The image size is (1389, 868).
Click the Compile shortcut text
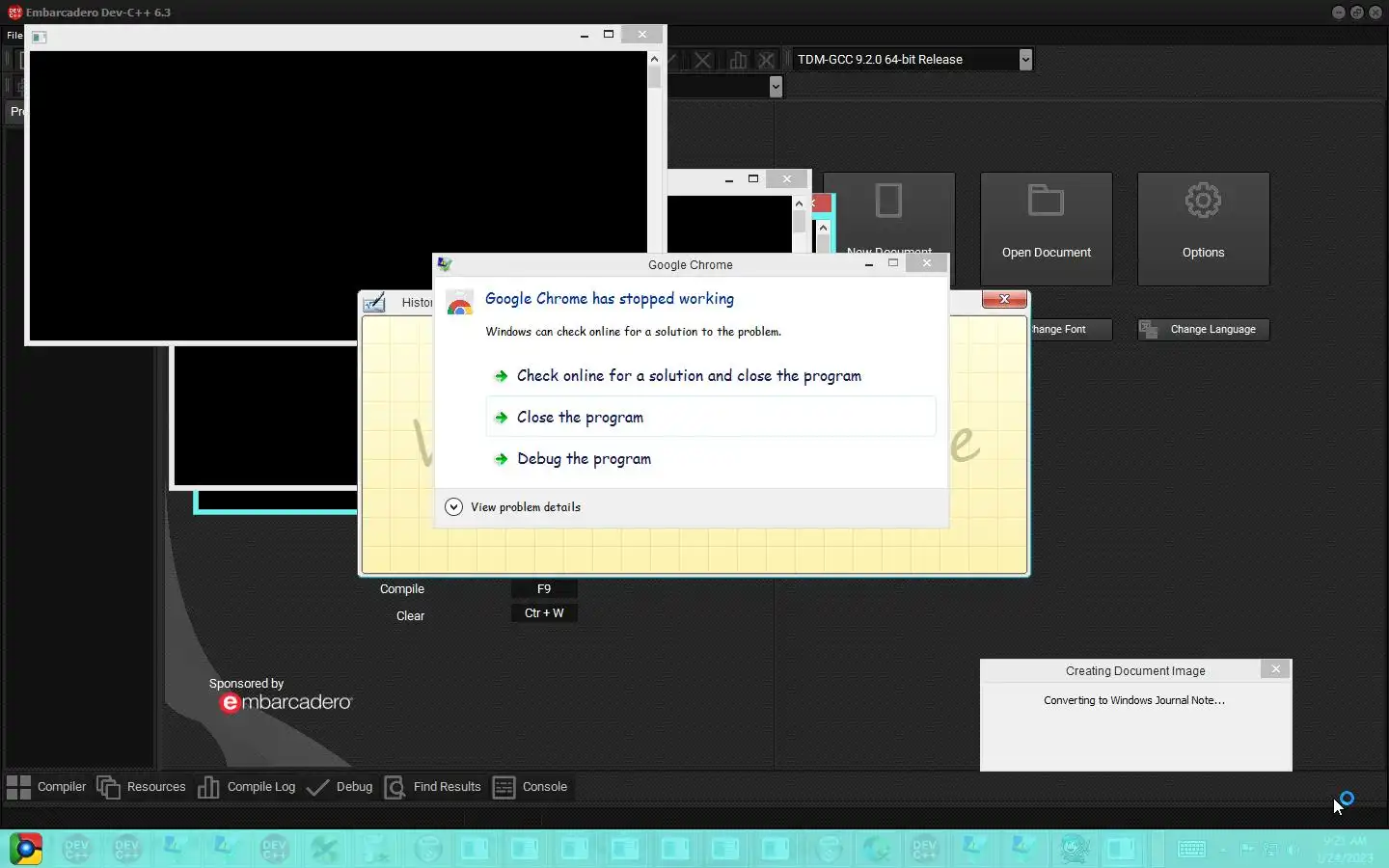pos(402,589)
